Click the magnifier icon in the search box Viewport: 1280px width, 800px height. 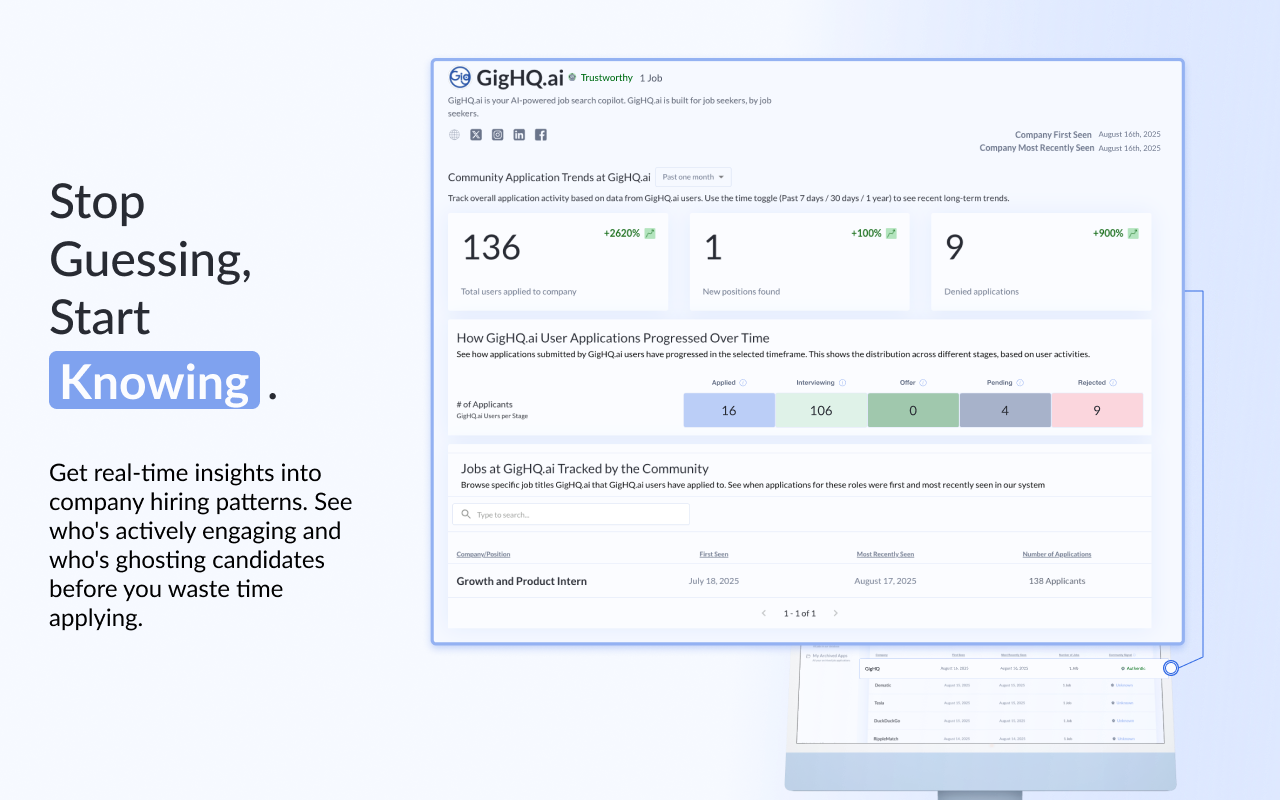466,514
